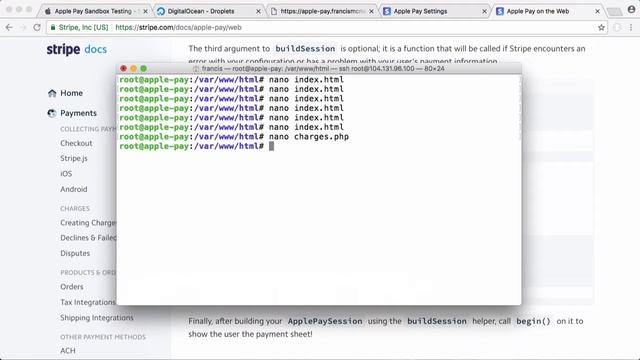Click the browser forward arrow

pos(23,27)
